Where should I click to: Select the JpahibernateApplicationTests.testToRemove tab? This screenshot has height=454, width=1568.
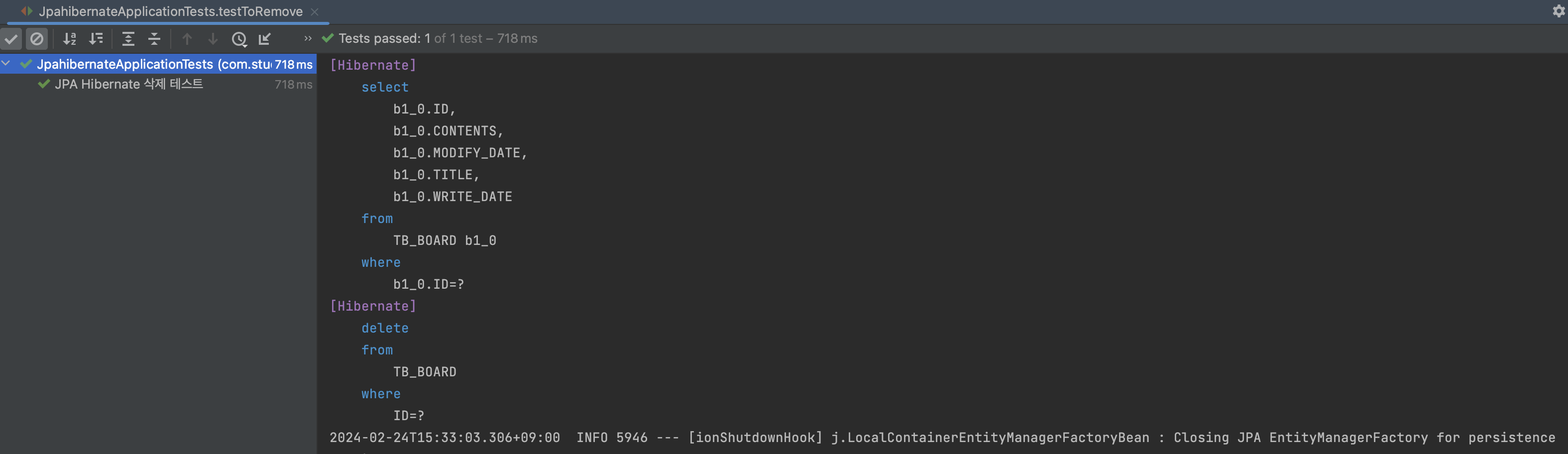point(170,11)
